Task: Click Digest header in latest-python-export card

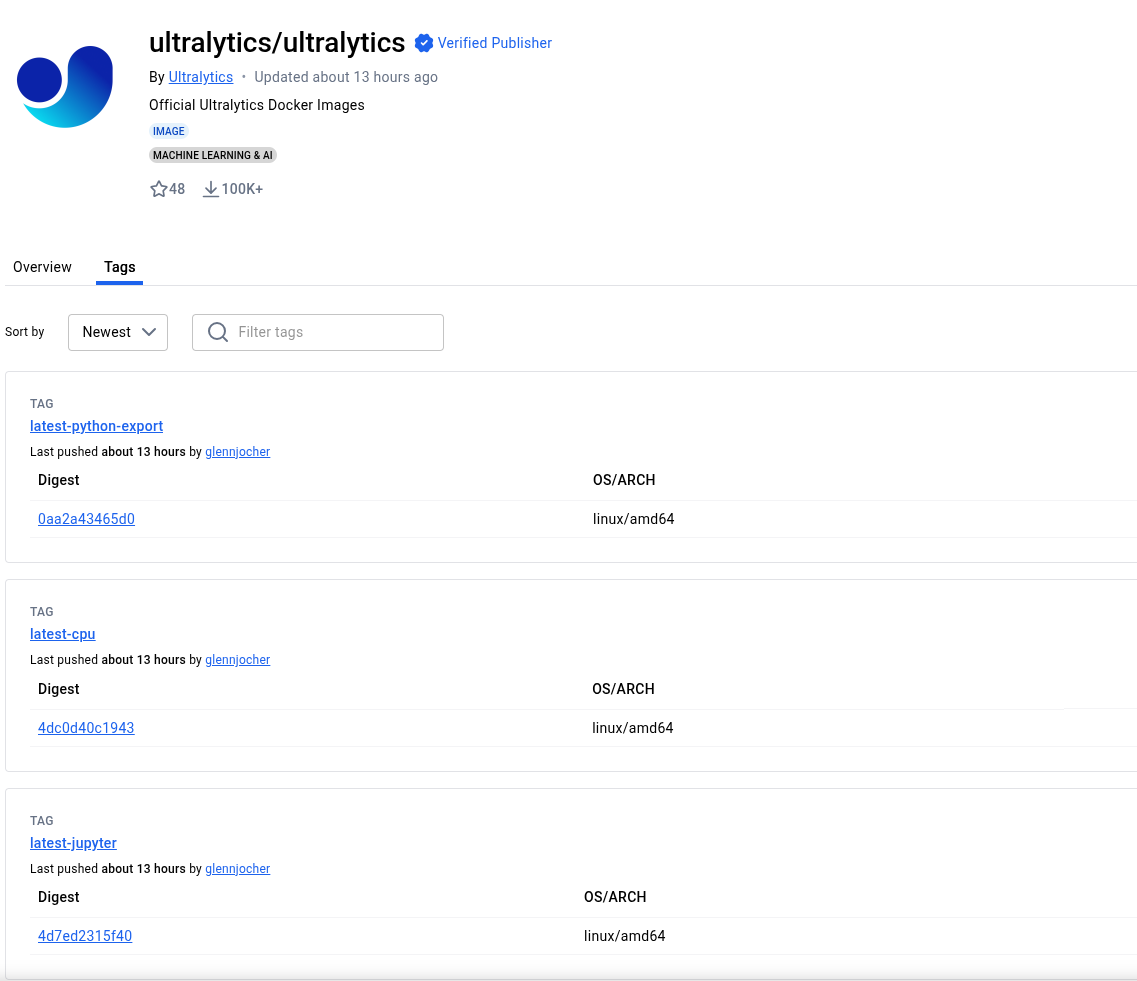Action: point(59,480)
